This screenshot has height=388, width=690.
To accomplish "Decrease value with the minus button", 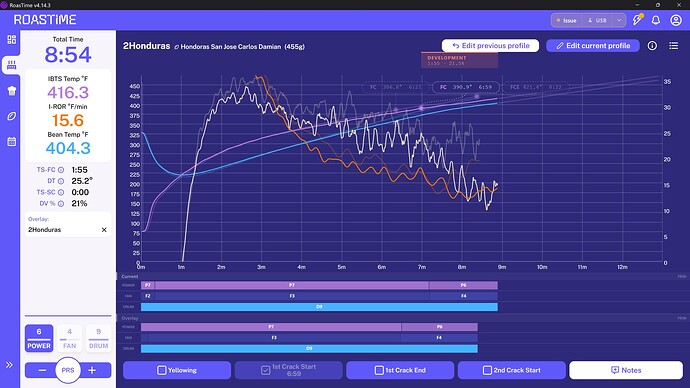I will coord(42,370).
